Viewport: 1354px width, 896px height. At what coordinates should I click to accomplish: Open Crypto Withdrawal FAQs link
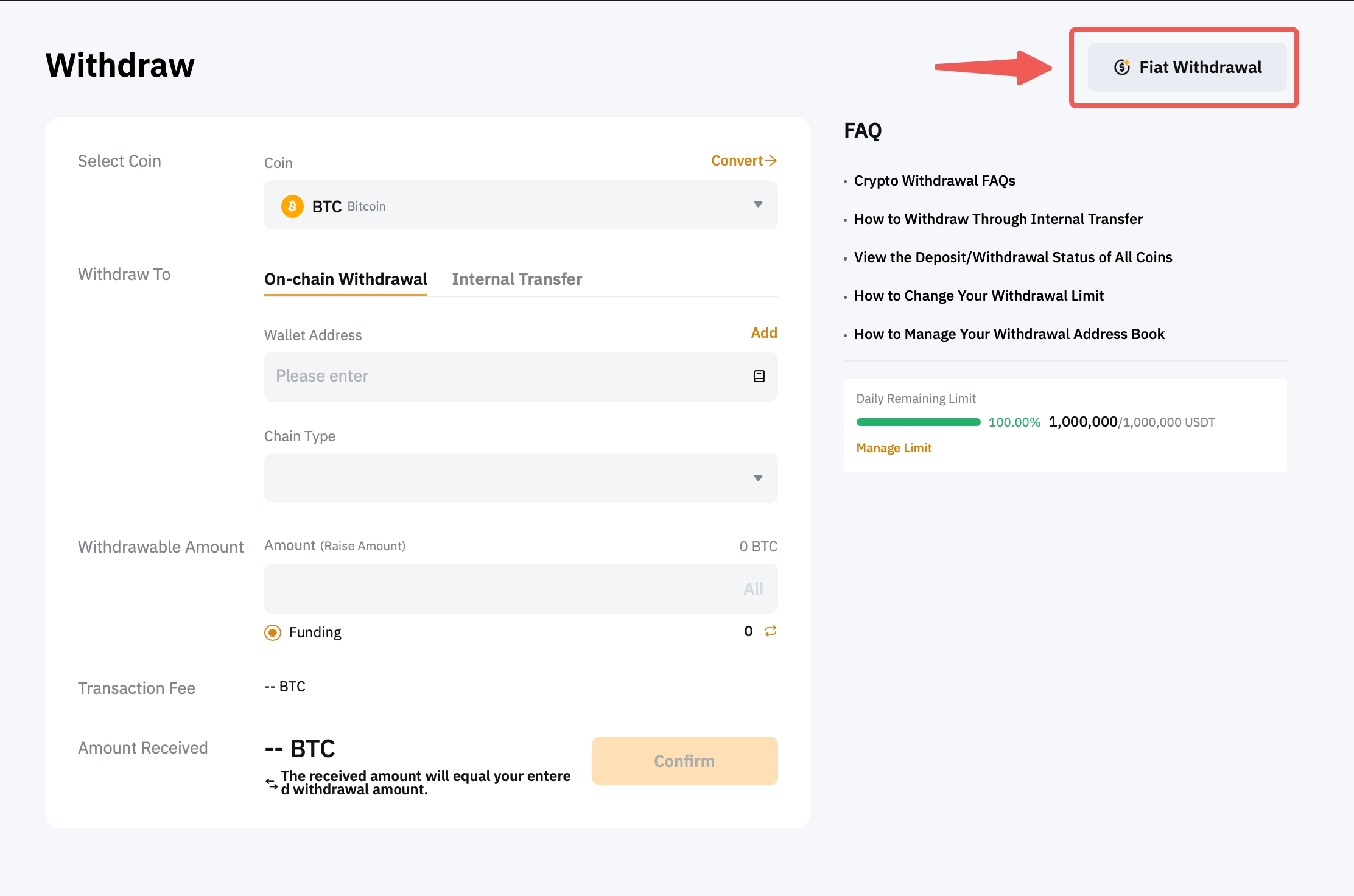[x=935, y=181]
